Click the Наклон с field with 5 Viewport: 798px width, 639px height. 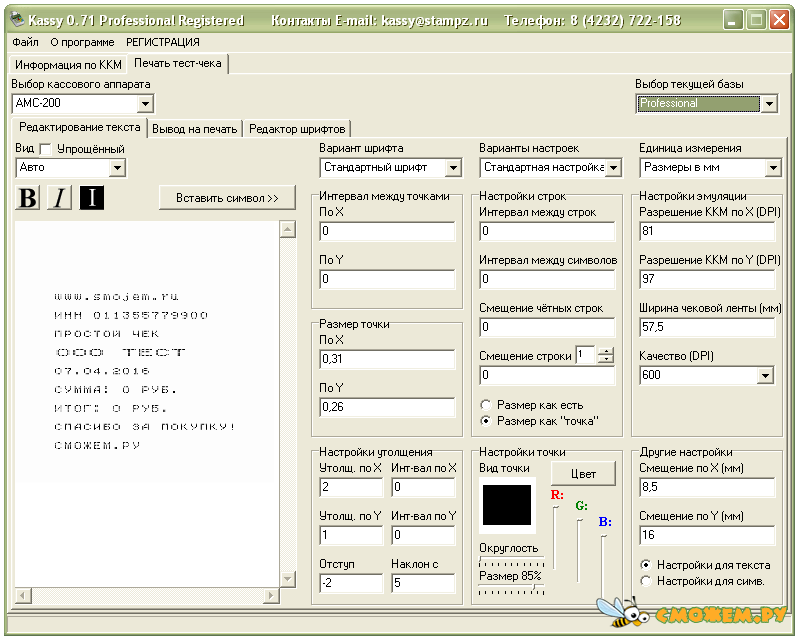pos(423,583)
